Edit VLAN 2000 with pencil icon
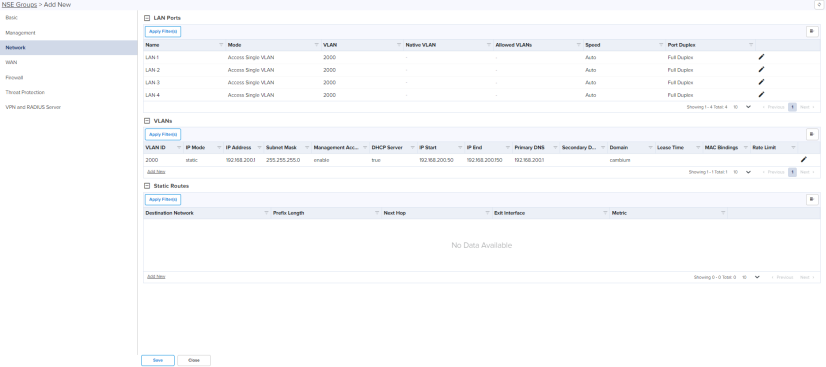 coord(803,160)
